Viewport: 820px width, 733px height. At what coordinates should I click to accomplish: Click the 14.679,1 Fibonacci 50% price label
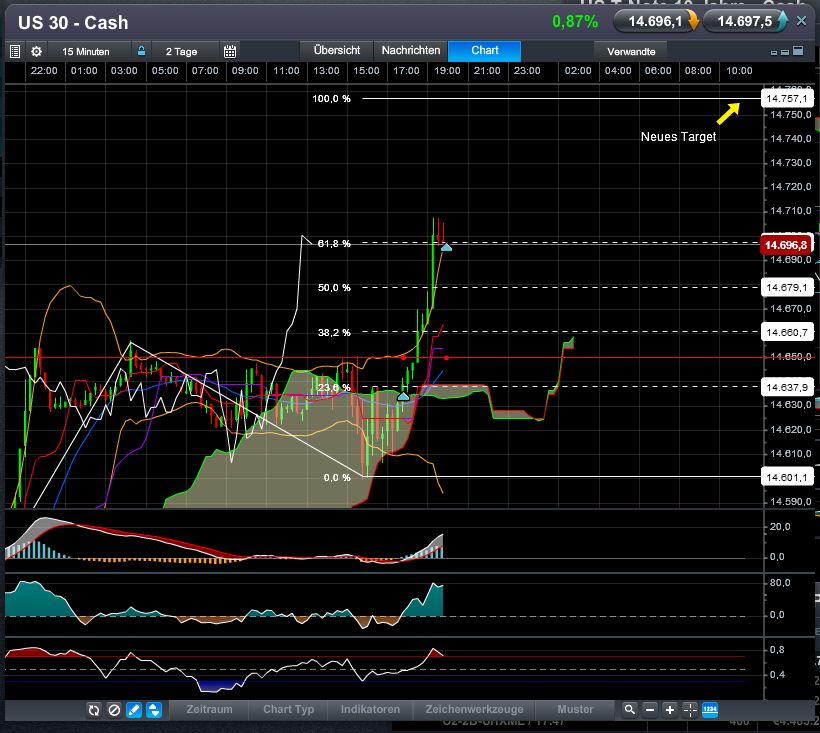pyautogui.click(x=787, y=287)
